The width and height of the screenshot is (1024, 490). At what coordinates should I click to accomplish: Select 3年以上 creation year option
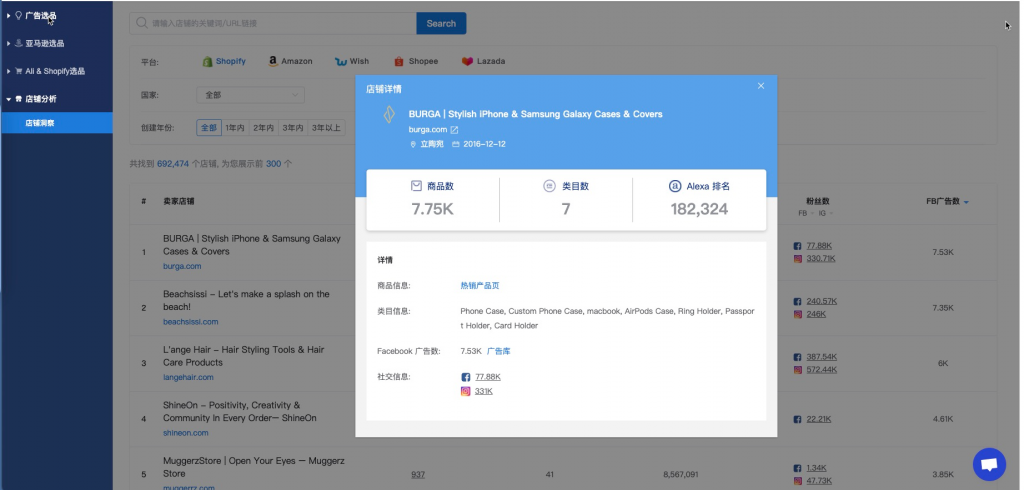[x=326, y=128]
